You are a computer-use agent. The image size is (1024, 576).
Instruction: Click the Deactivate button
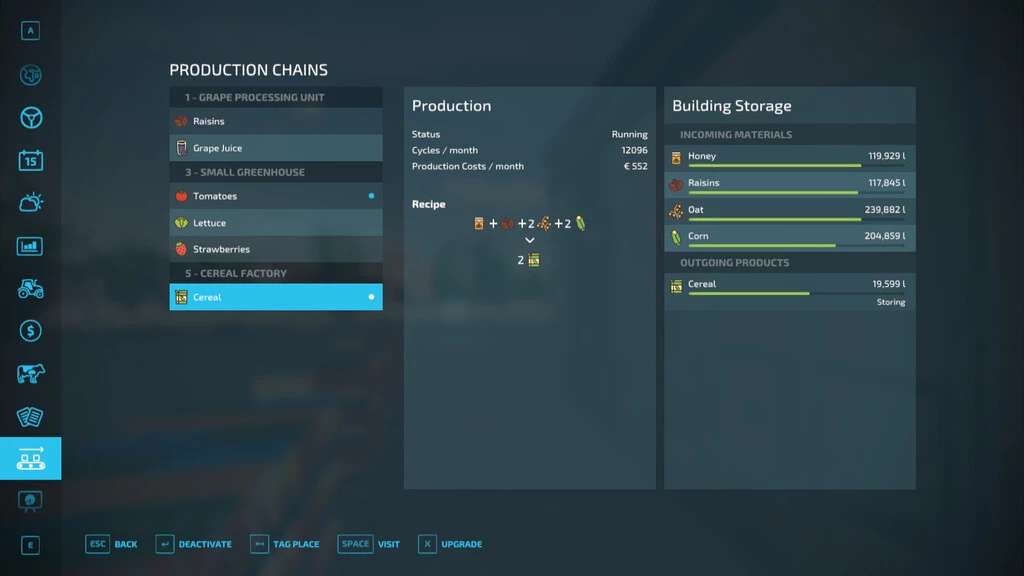[194, 544]
